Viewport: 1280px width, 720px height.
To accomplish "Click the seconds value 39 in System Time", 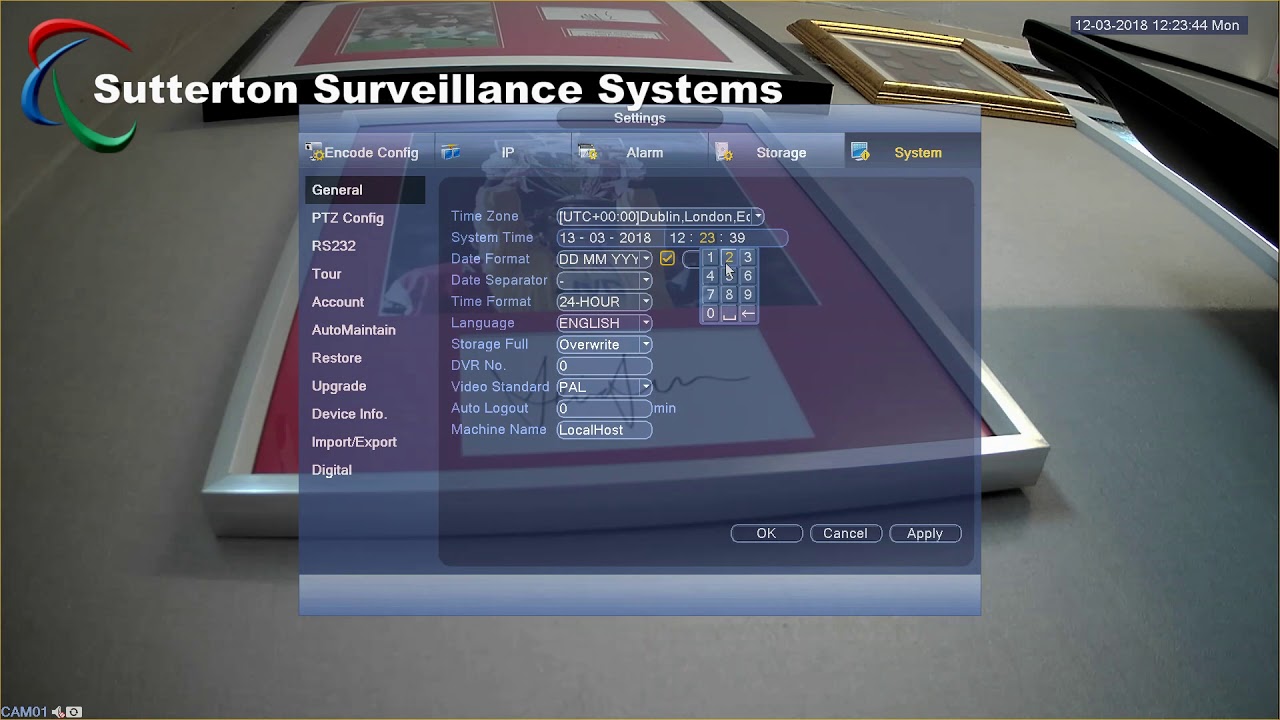I will [737, 238].
